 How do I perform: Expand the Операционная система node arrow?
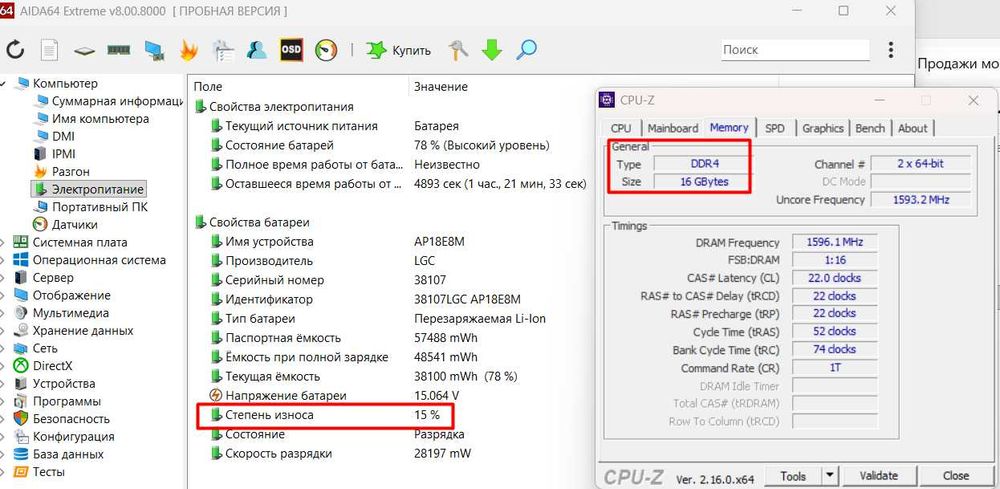pos(4,260)
